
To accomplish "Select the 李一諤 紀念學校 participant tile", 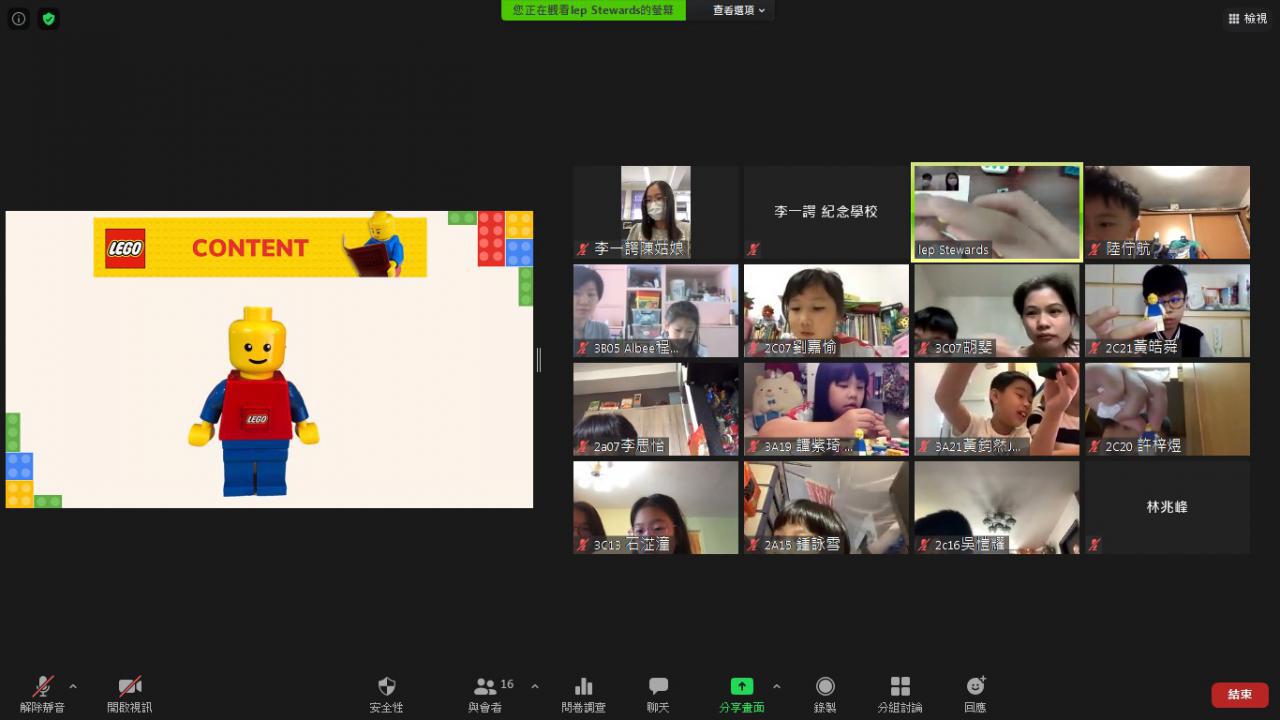I will pyautogui.click(x=826, y=212).
